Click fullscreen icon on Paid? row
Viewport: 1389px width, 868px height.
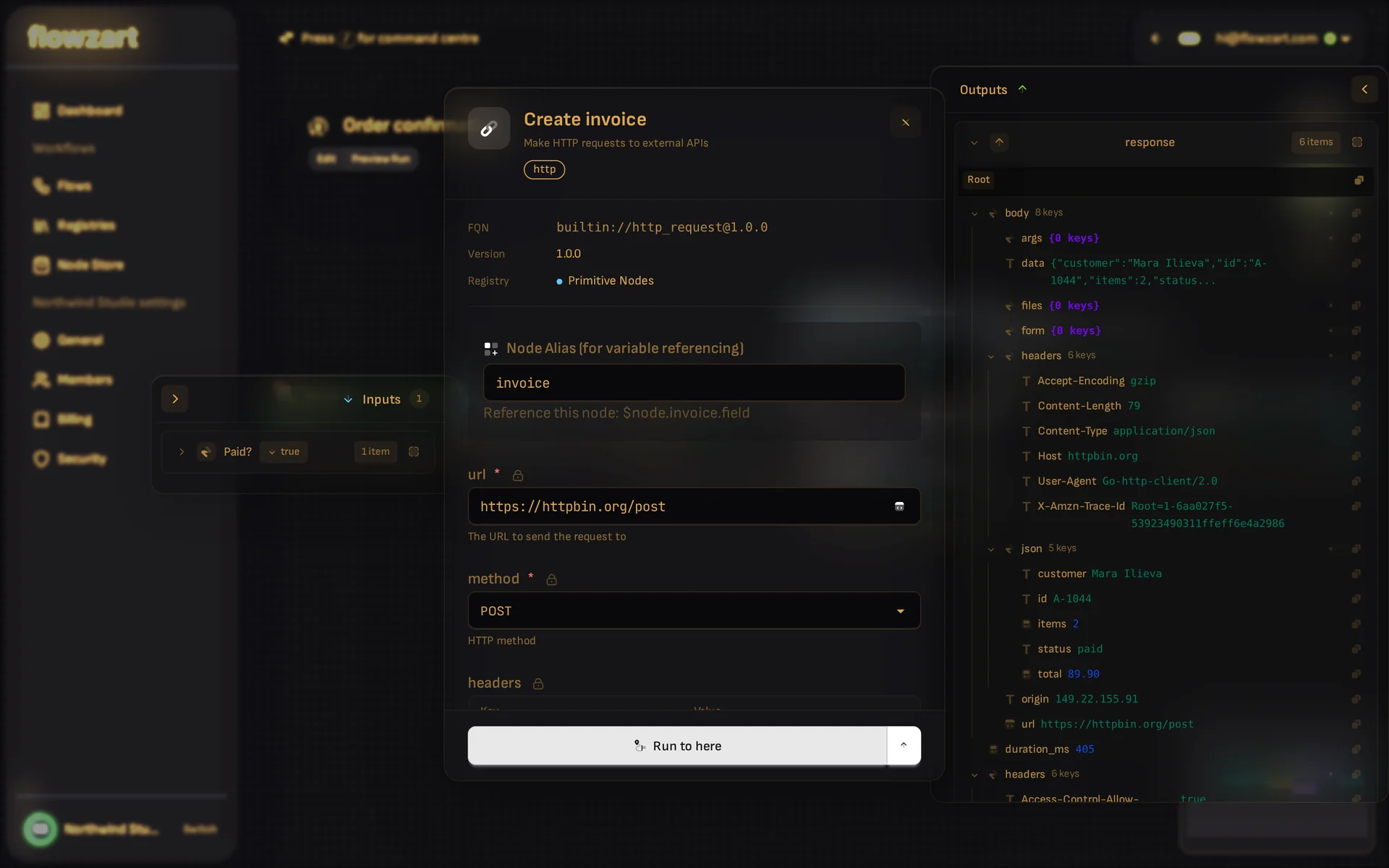(x=414, y=451)
